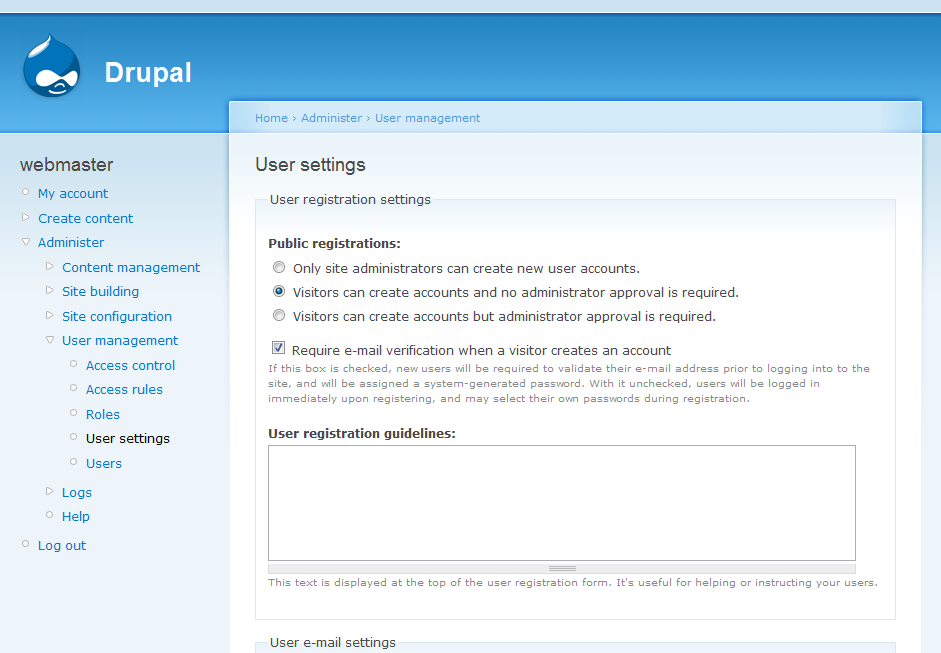Open Create content menu link

(85, 218)
